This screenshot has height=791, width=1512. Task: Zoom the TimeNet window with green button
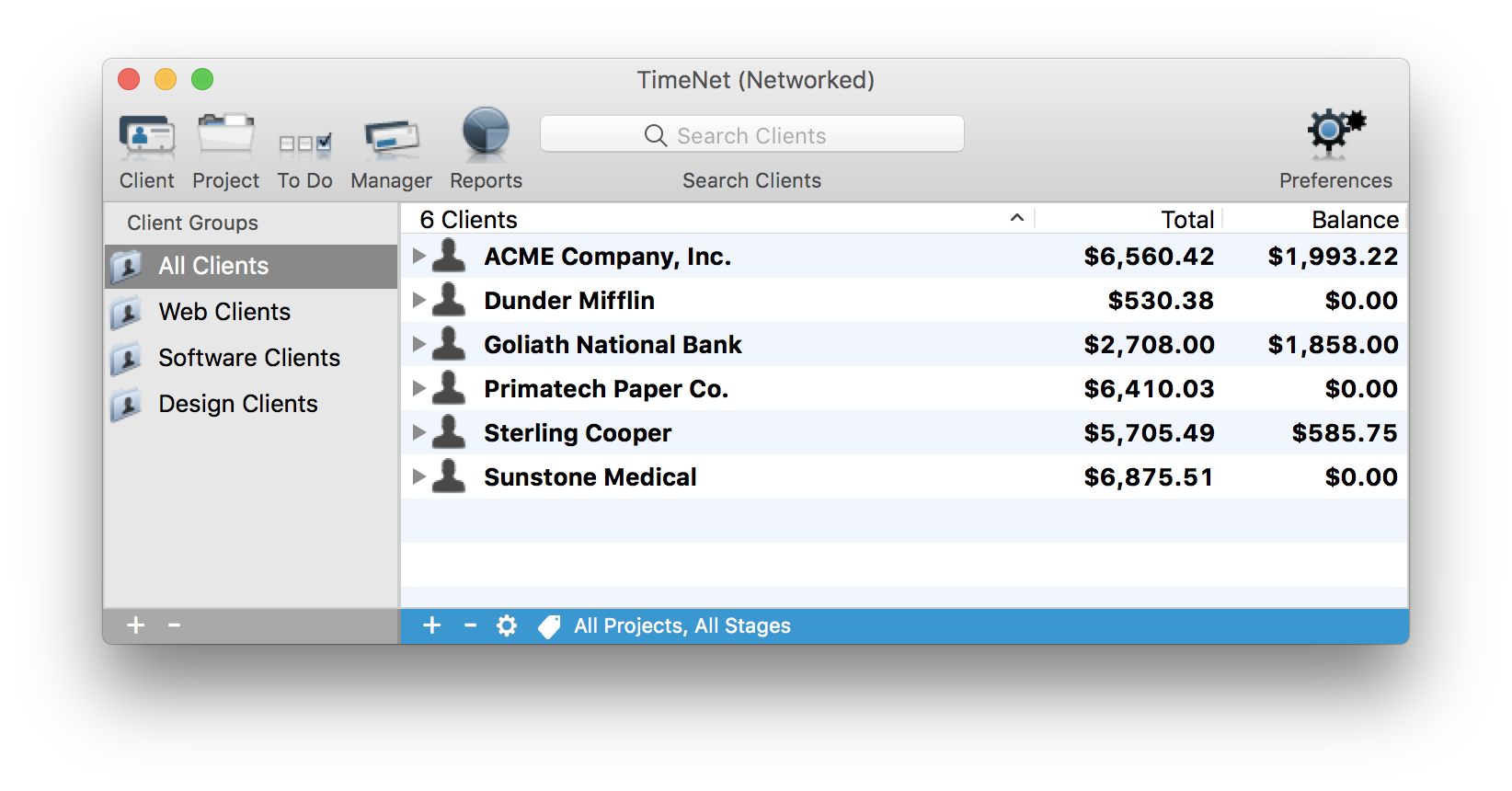coord(202,79)
